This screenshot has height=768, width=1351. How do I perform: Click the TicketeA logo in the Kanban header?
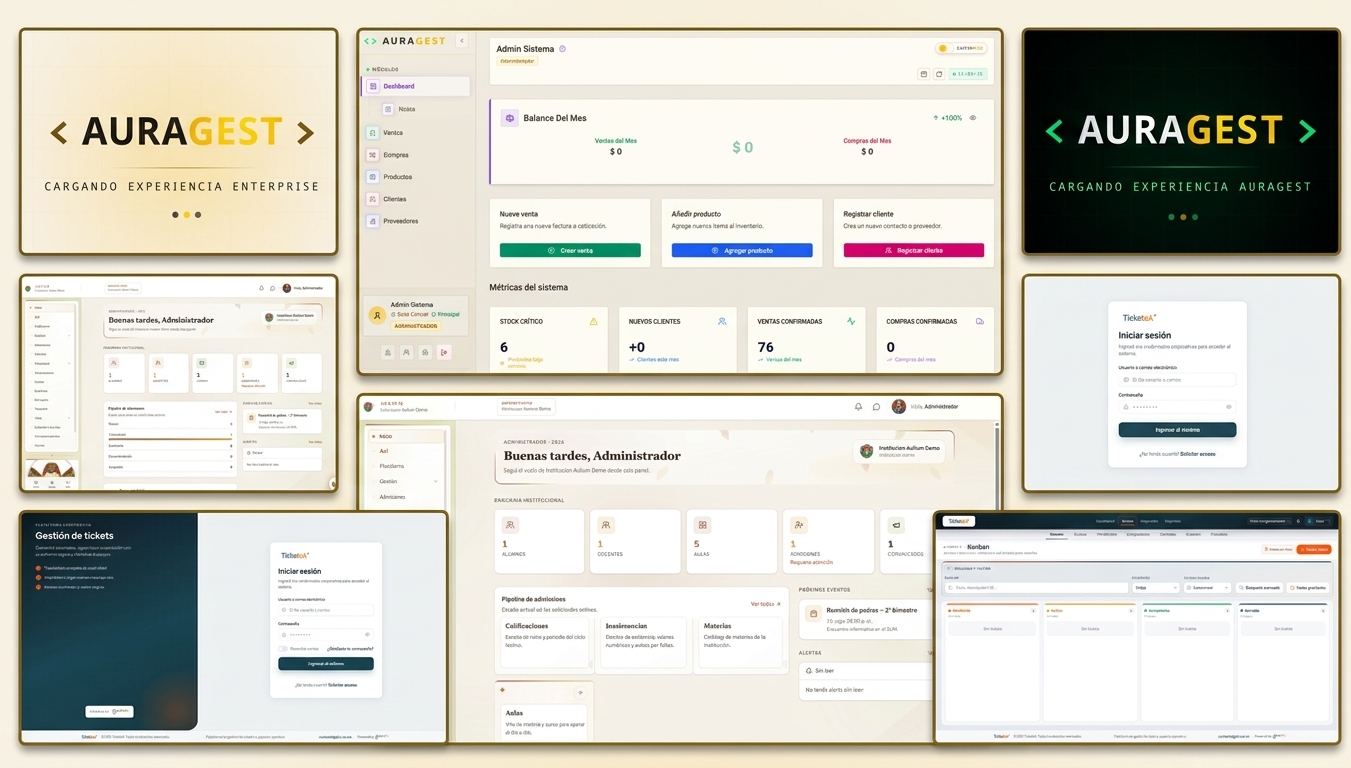(959, 521)
